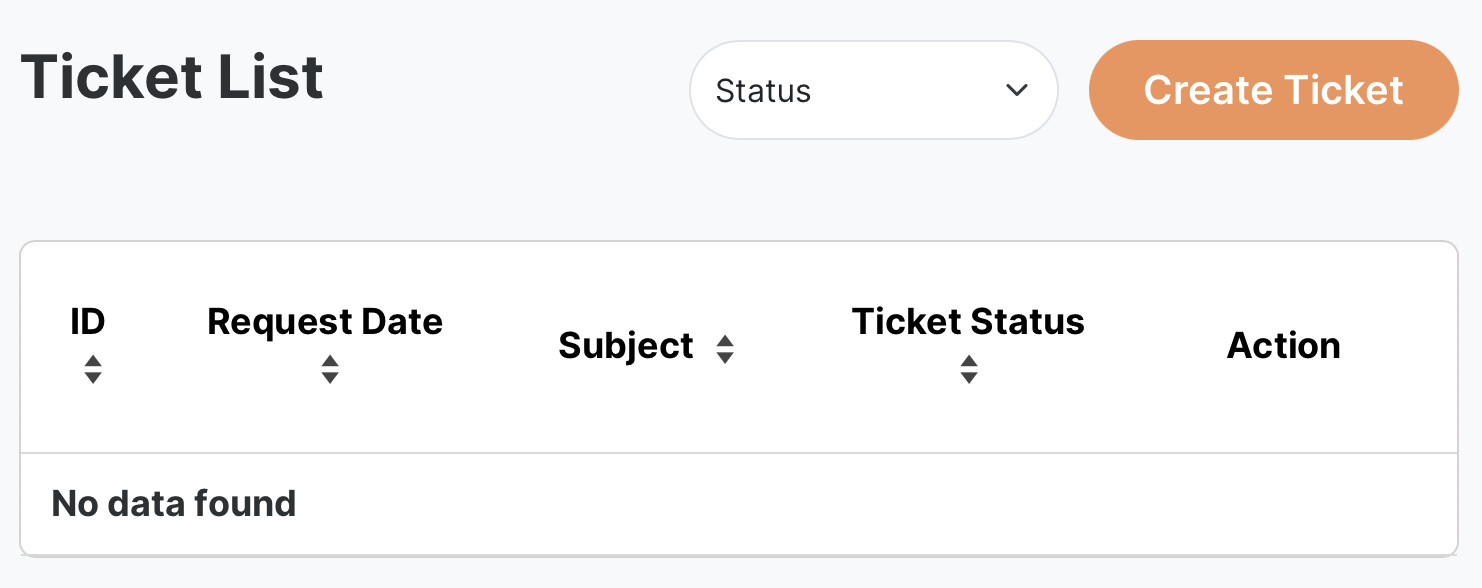Select the Request Date column header
1482x588 pixels.
pos(325,322)
